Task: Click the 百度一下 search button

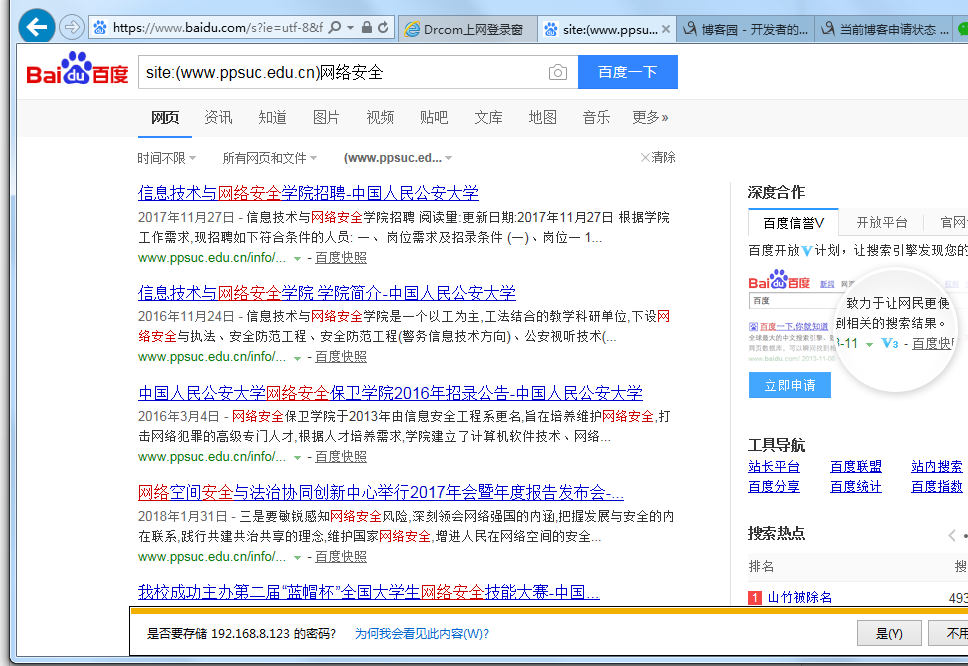Action: point(627,72)
